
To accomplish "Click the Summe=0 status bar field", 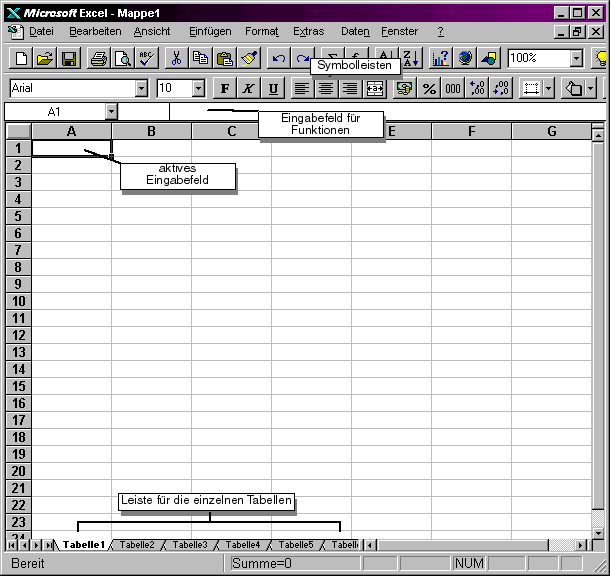I will [x=296, y=564].
